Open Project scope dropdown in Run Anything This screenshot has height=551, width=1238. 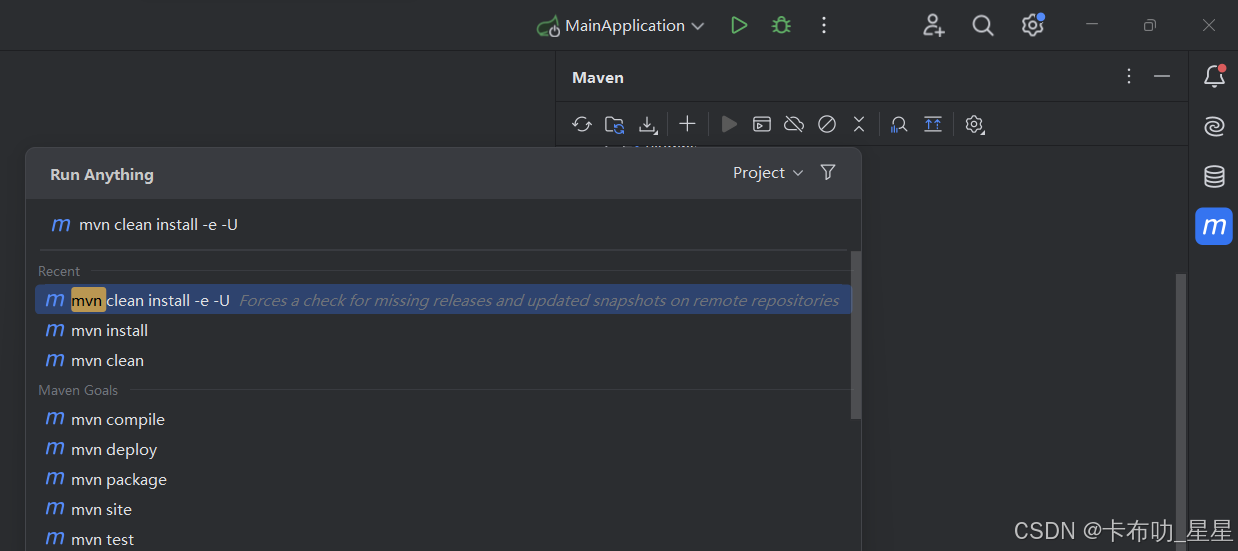click(x=768, y=173)
